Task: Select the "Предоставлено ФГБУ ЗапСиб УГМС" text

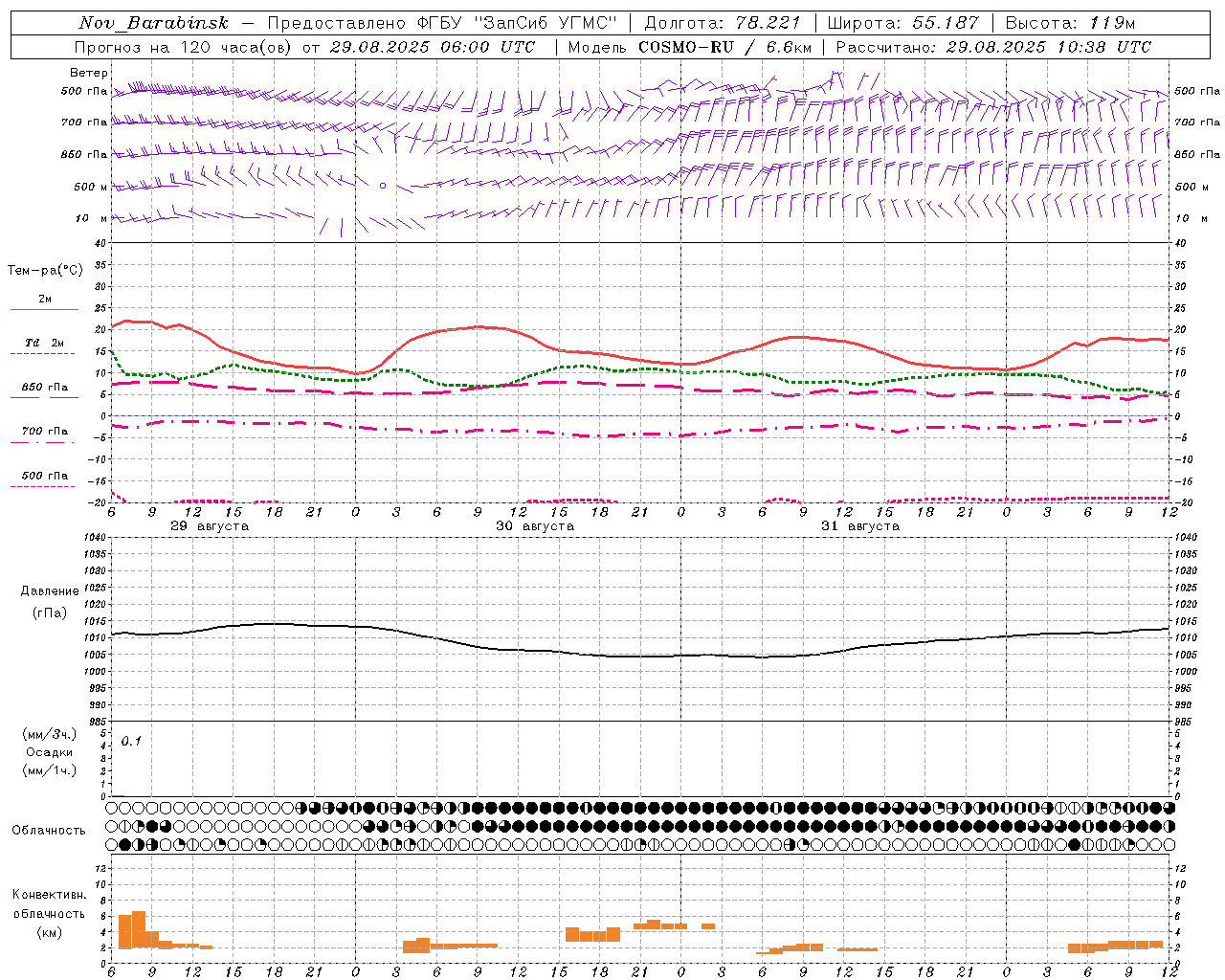Action: pyautogui.click(x=442, y=23)
